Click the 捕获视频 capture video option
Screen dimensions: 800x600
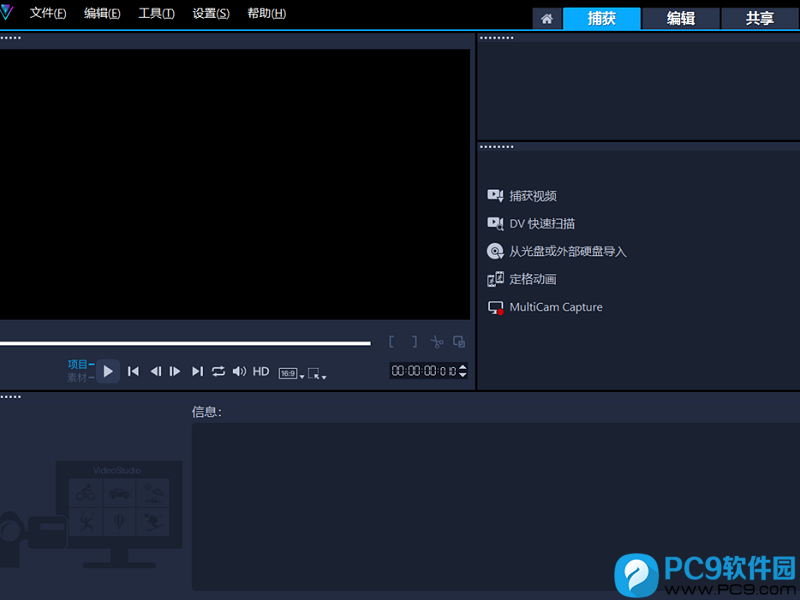point(532,196)
